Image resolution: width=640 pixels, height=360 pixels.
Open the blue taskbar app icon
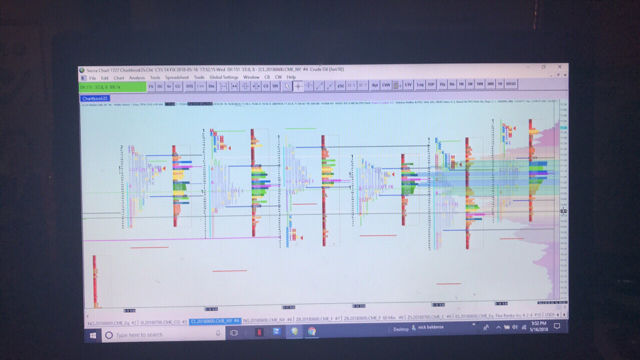(277, 332)
